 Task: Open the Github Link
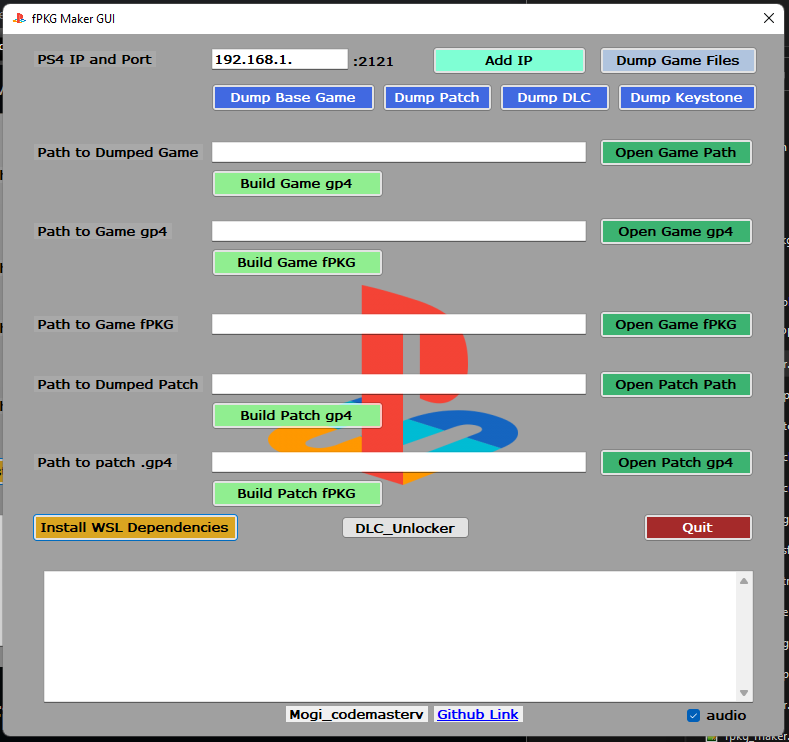coord(478,714)
